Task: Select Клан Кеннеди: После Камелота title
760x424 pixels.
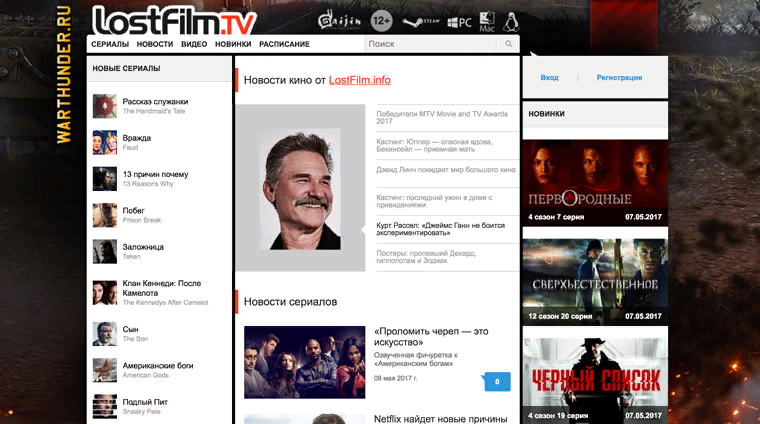Action: [x=161, y=288]
